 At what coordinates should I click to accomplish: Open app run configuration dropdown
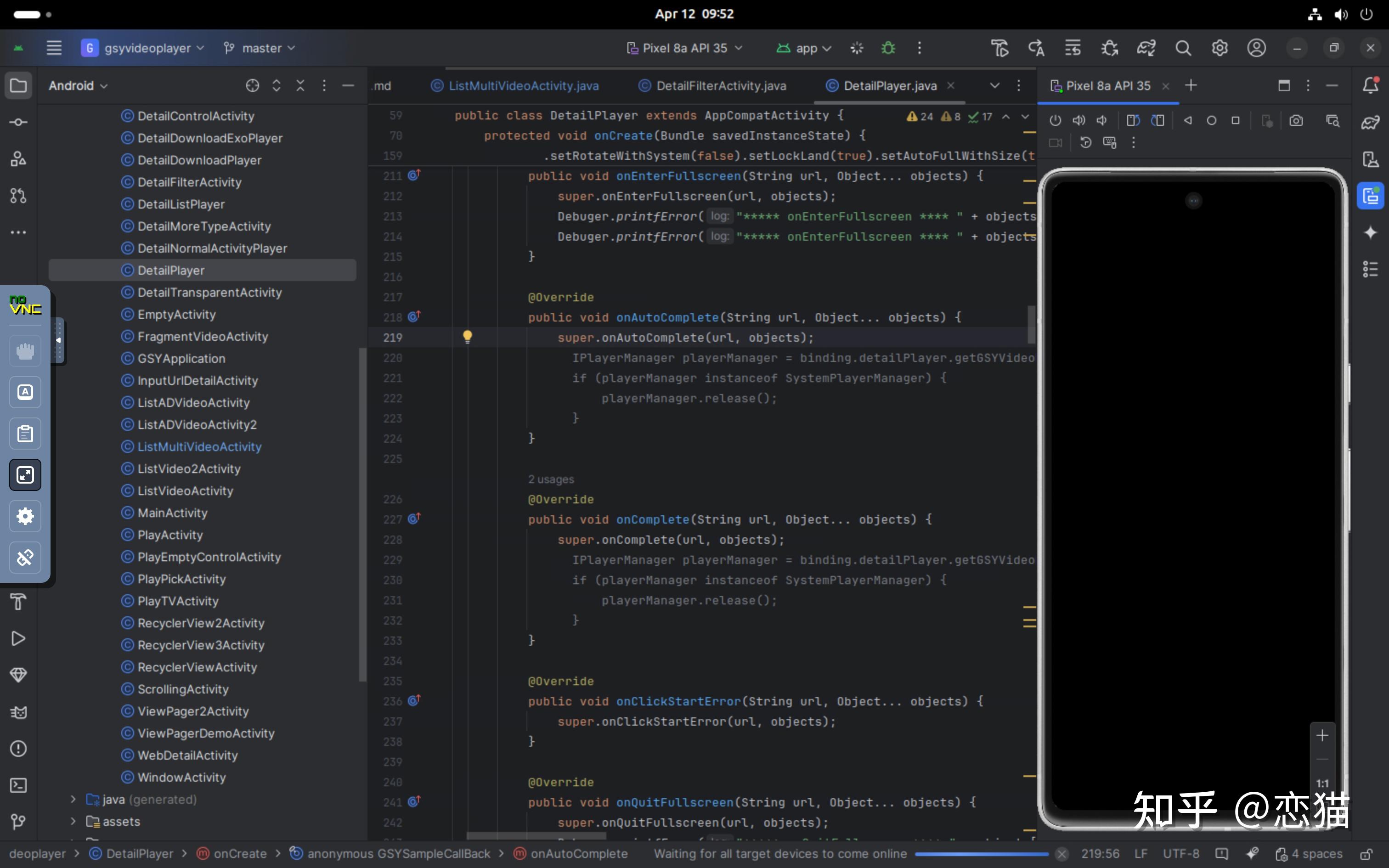(x=803, y=48)
